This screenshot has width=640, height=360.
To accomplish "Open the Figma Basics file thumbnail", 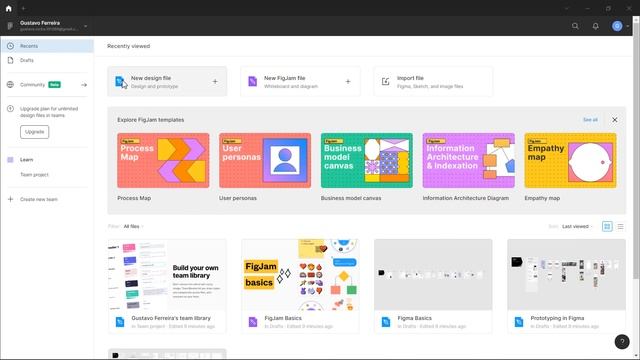I will pyautogui.click(x=433, y=275).
